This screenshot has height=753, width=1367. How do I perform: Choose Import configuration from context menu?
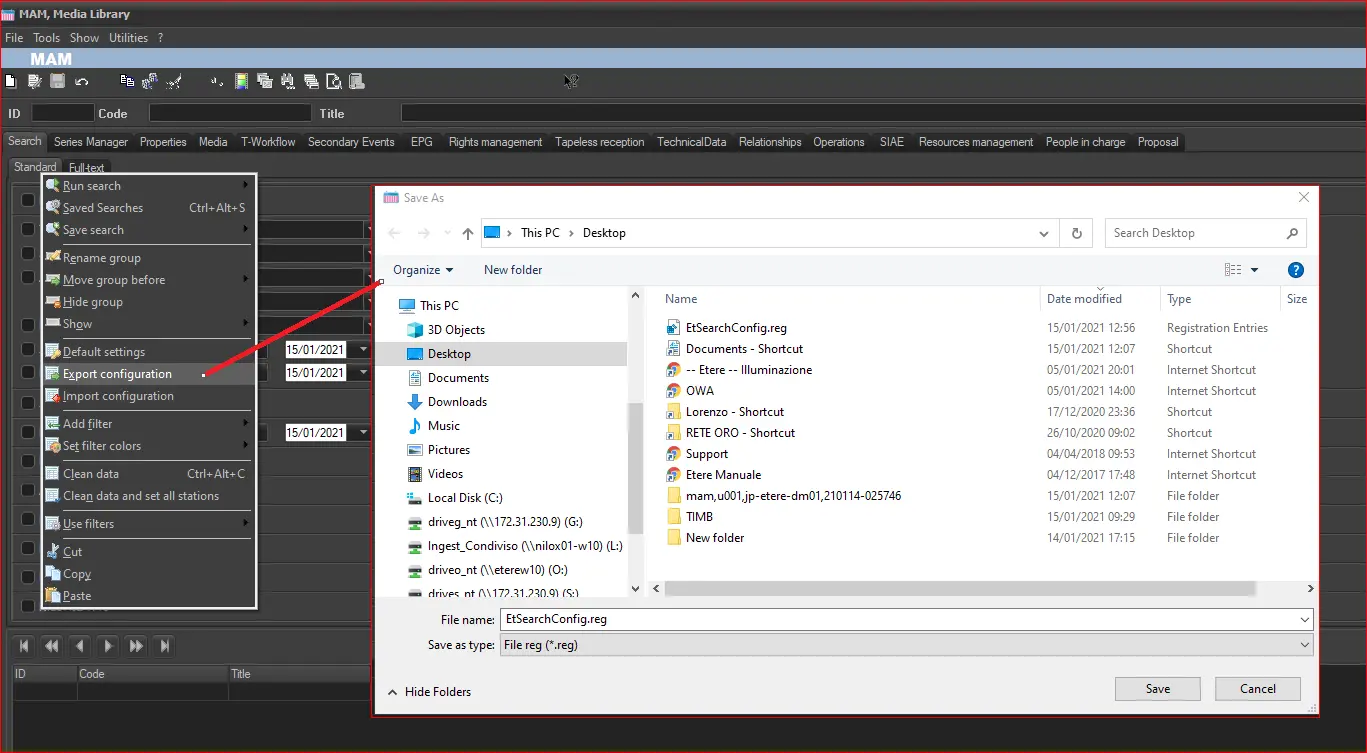pos(118,396)
